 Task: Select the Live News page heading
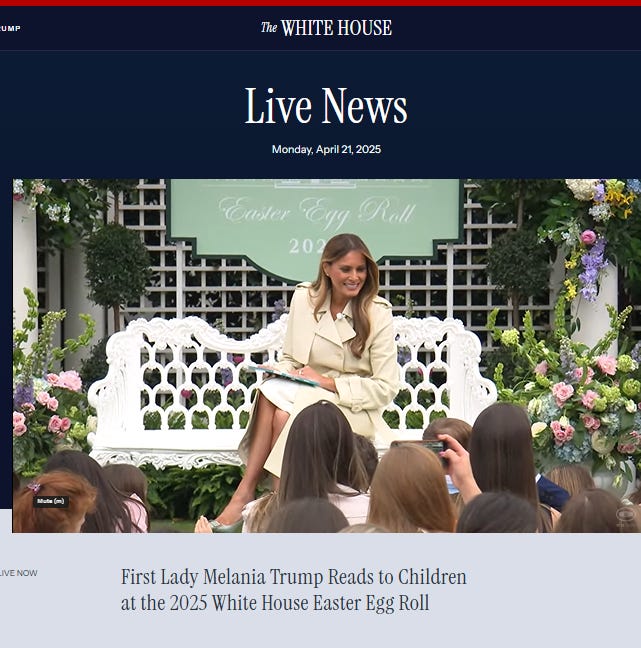(x=326, y=106)
